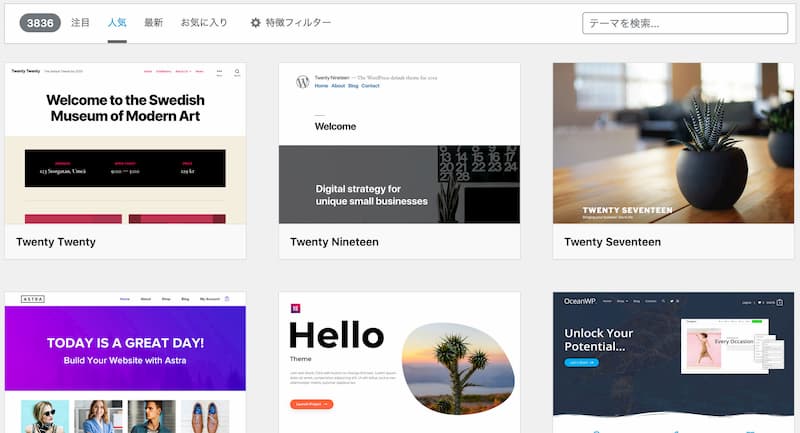Click the Twenty Twenty theme name

(56, 242)
